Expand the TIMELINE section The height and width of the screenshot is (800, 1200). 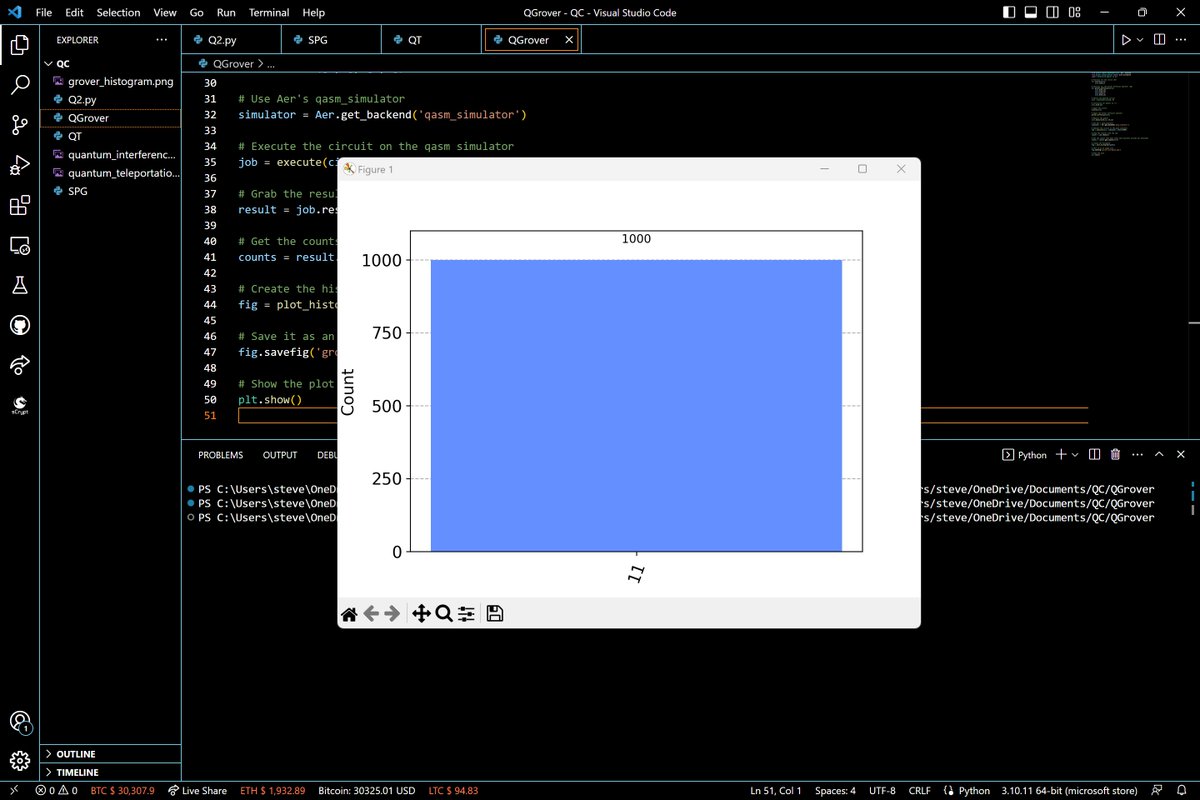(x=77, y=773)
